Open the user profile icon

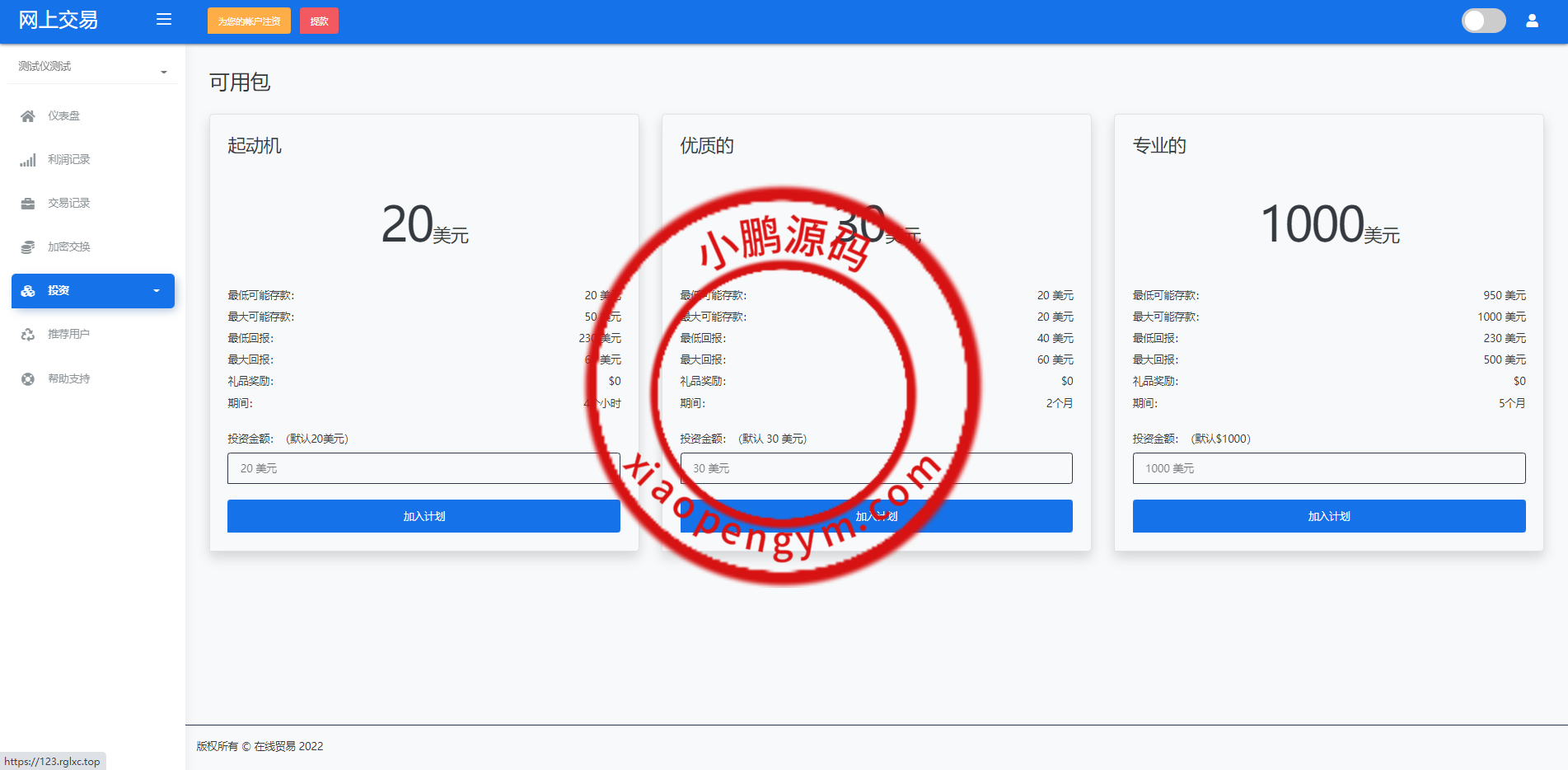[1532, 21]
